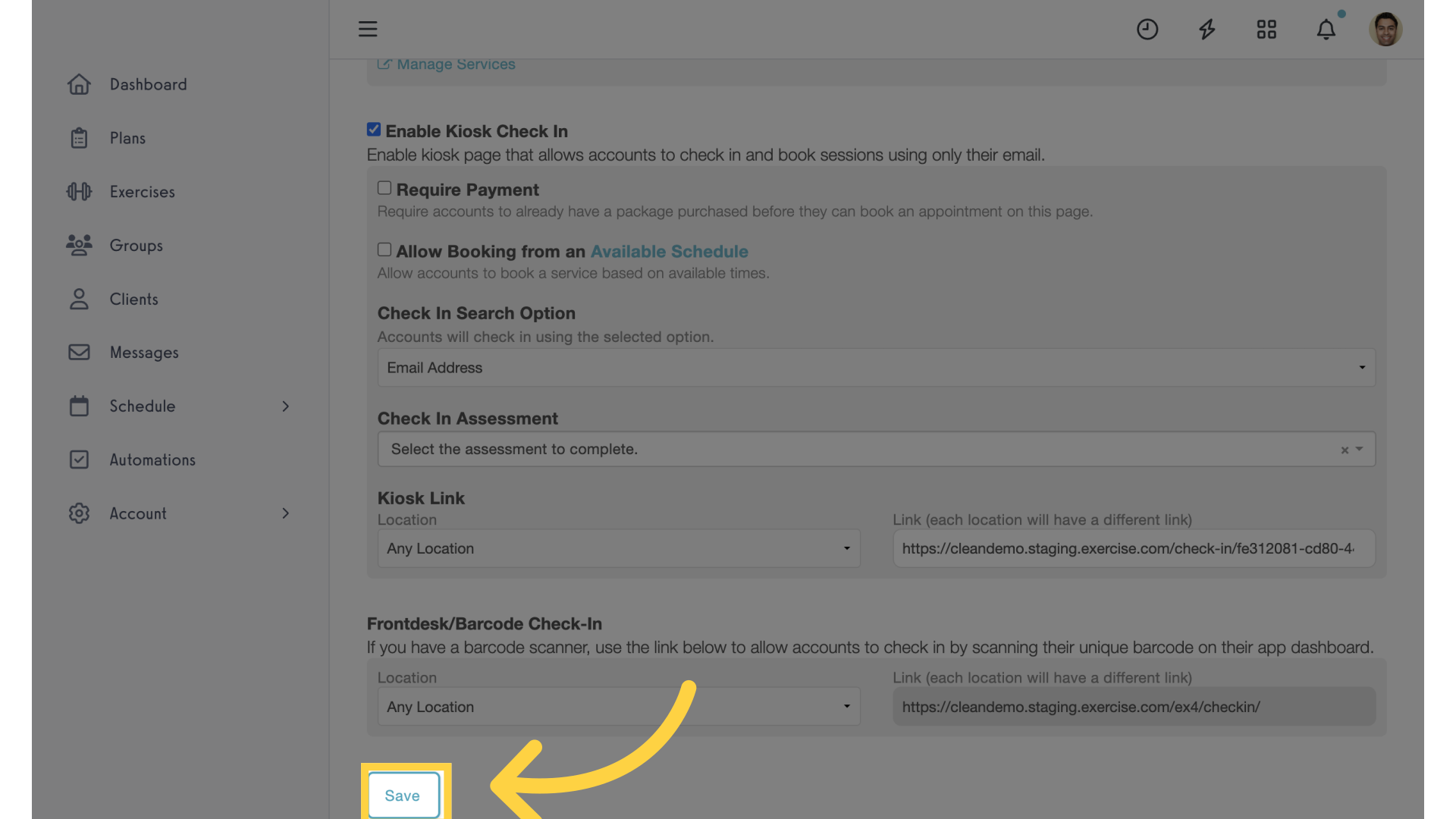
Task: Click the notification bell icon
Action: (x=1326, y=29)
